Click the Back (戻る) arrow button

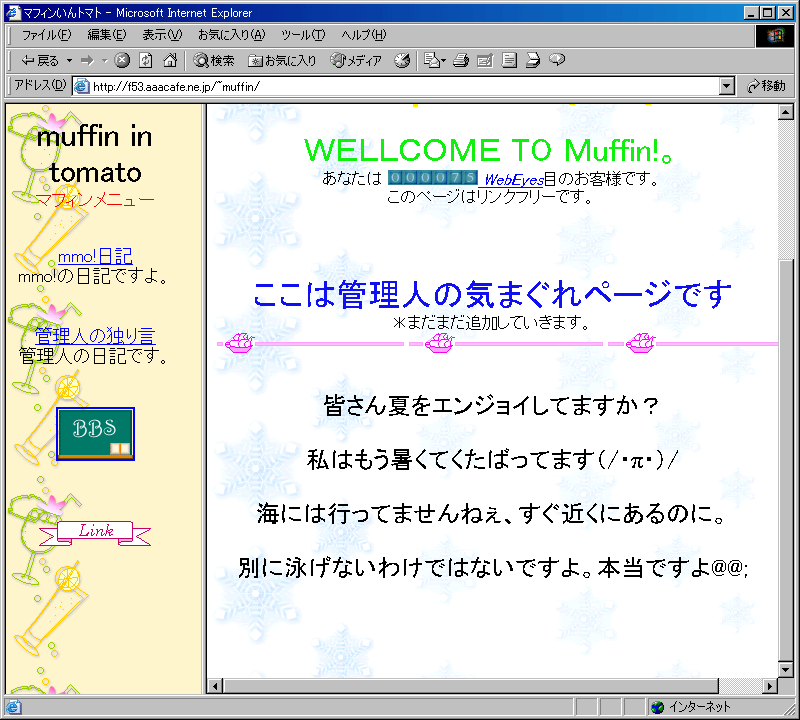tap(40, 61)
